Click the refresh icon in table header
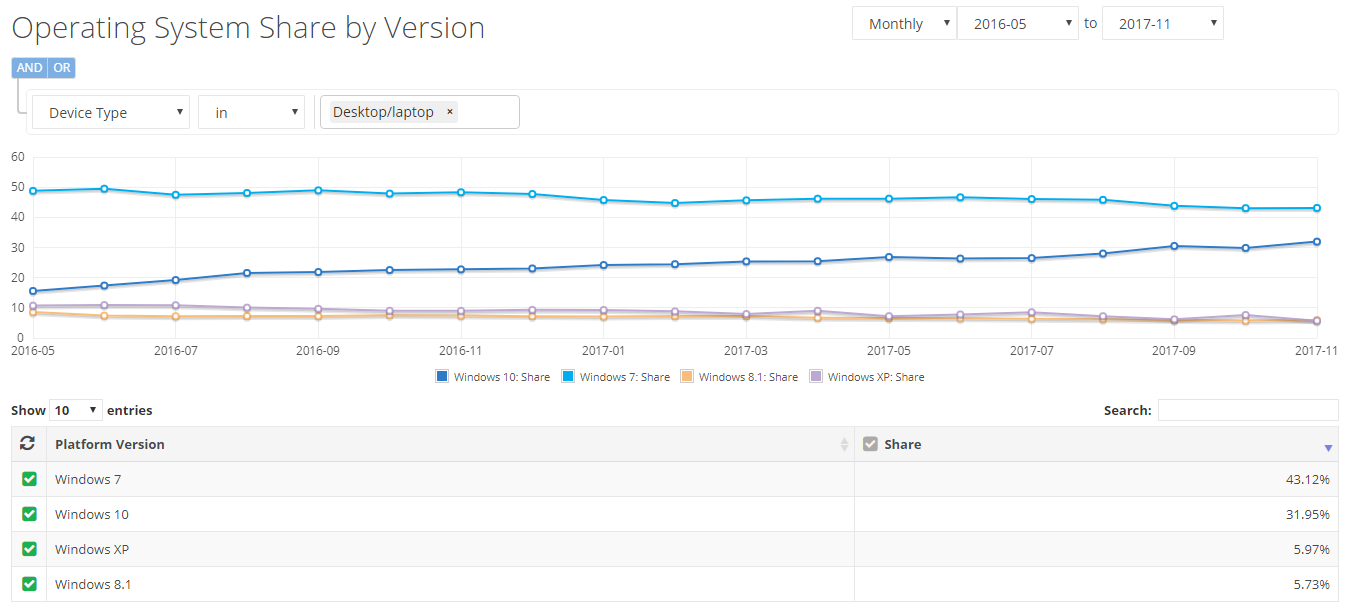 [x=28, y=444]
